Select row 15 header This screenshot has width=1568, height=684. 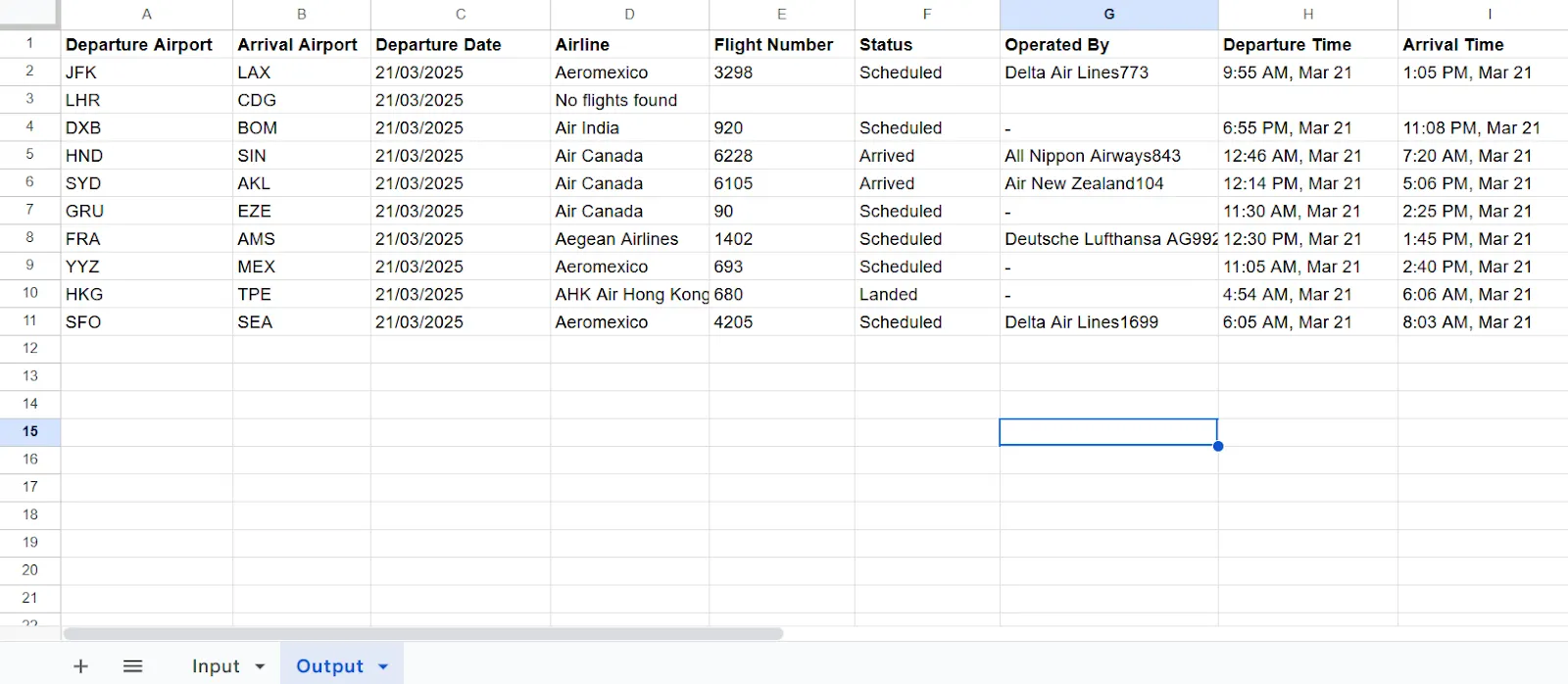point(30,431)
